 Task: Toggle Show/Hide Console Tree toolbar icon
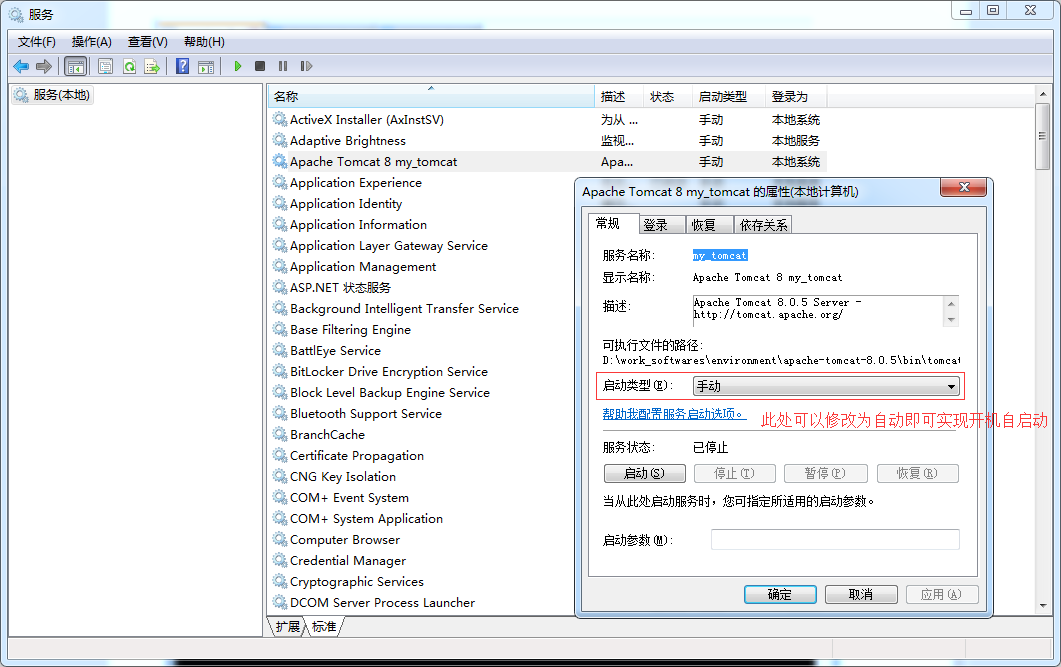75,66
